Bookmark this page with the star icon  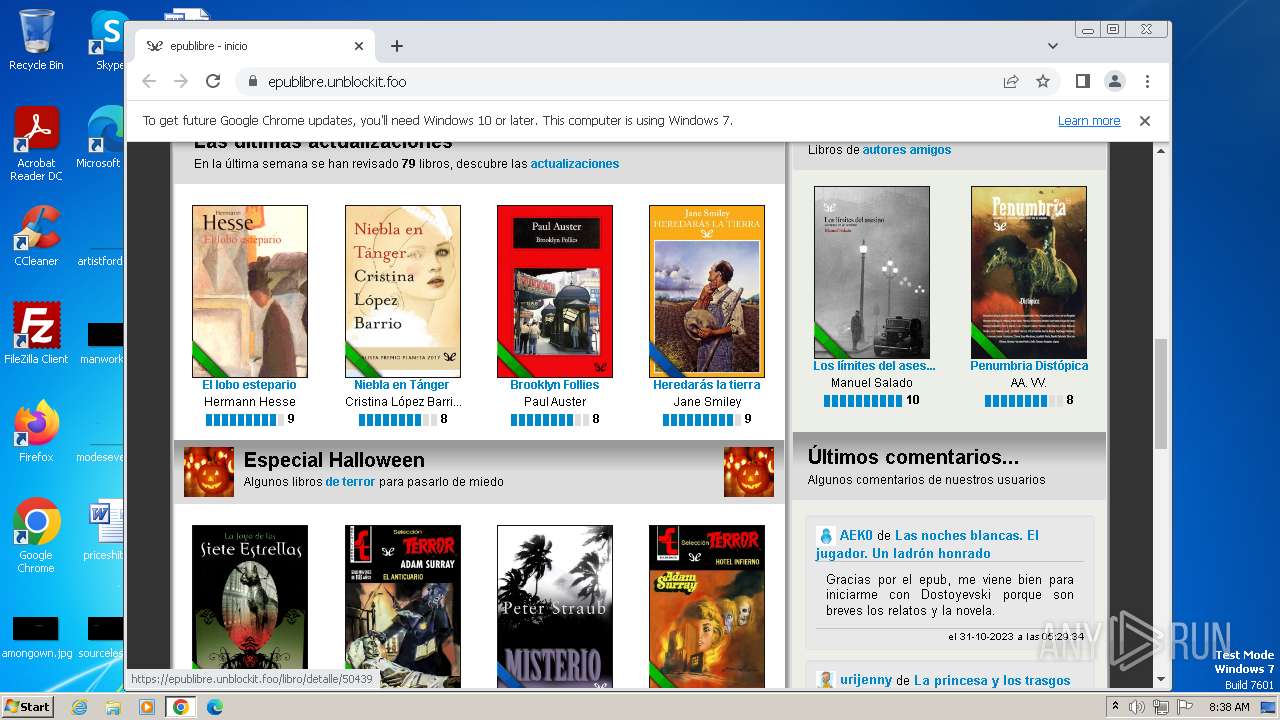tap(1043, 81)
